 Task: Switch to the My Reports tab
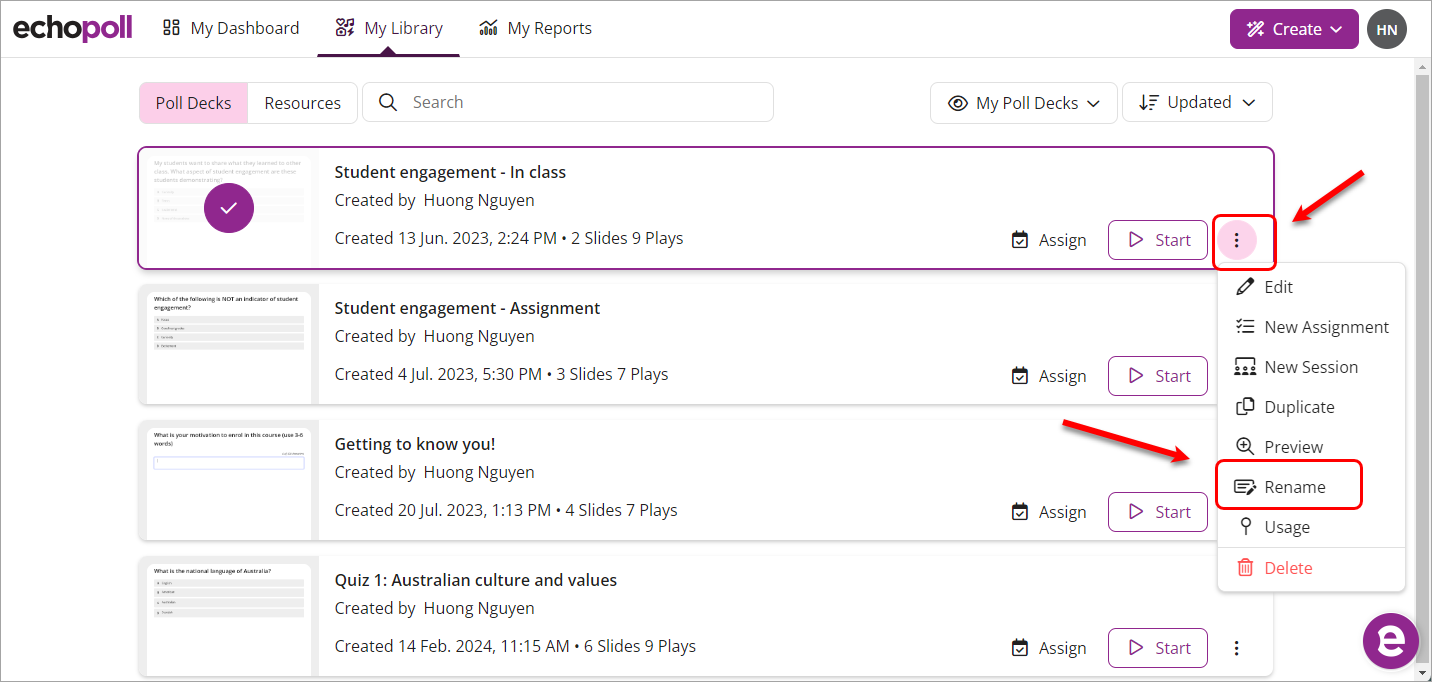535,28
